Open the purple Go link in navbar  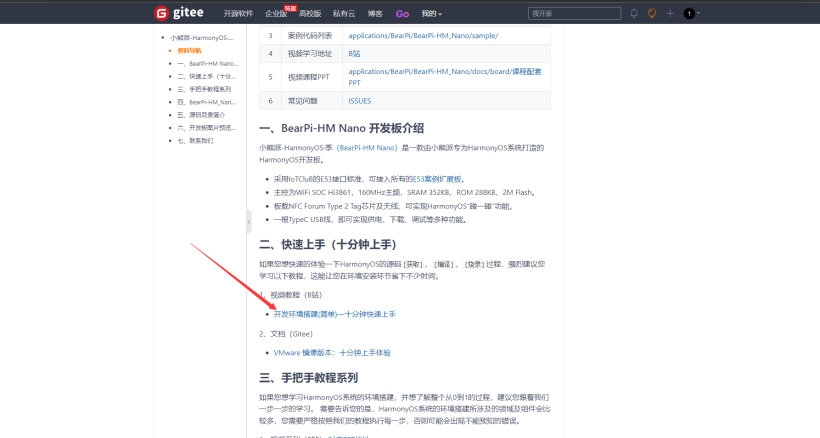tap(402, 14)
